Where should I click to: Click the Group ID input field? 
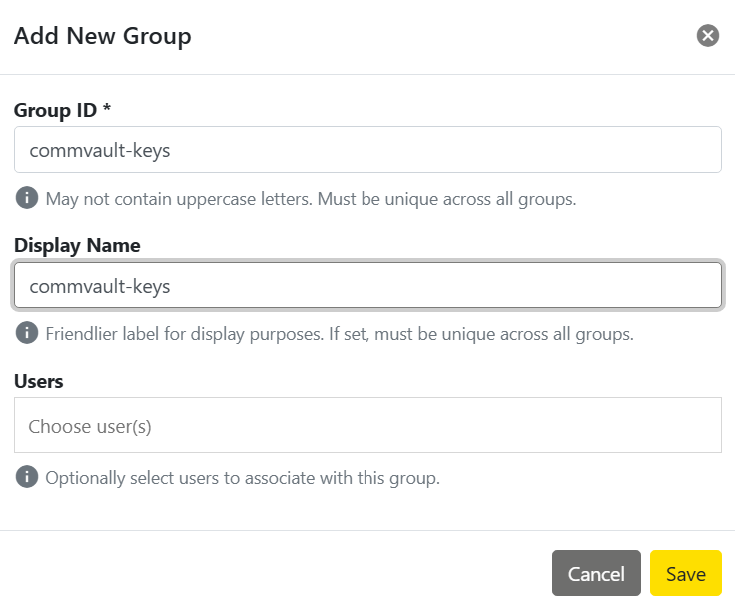pos(368,150)
